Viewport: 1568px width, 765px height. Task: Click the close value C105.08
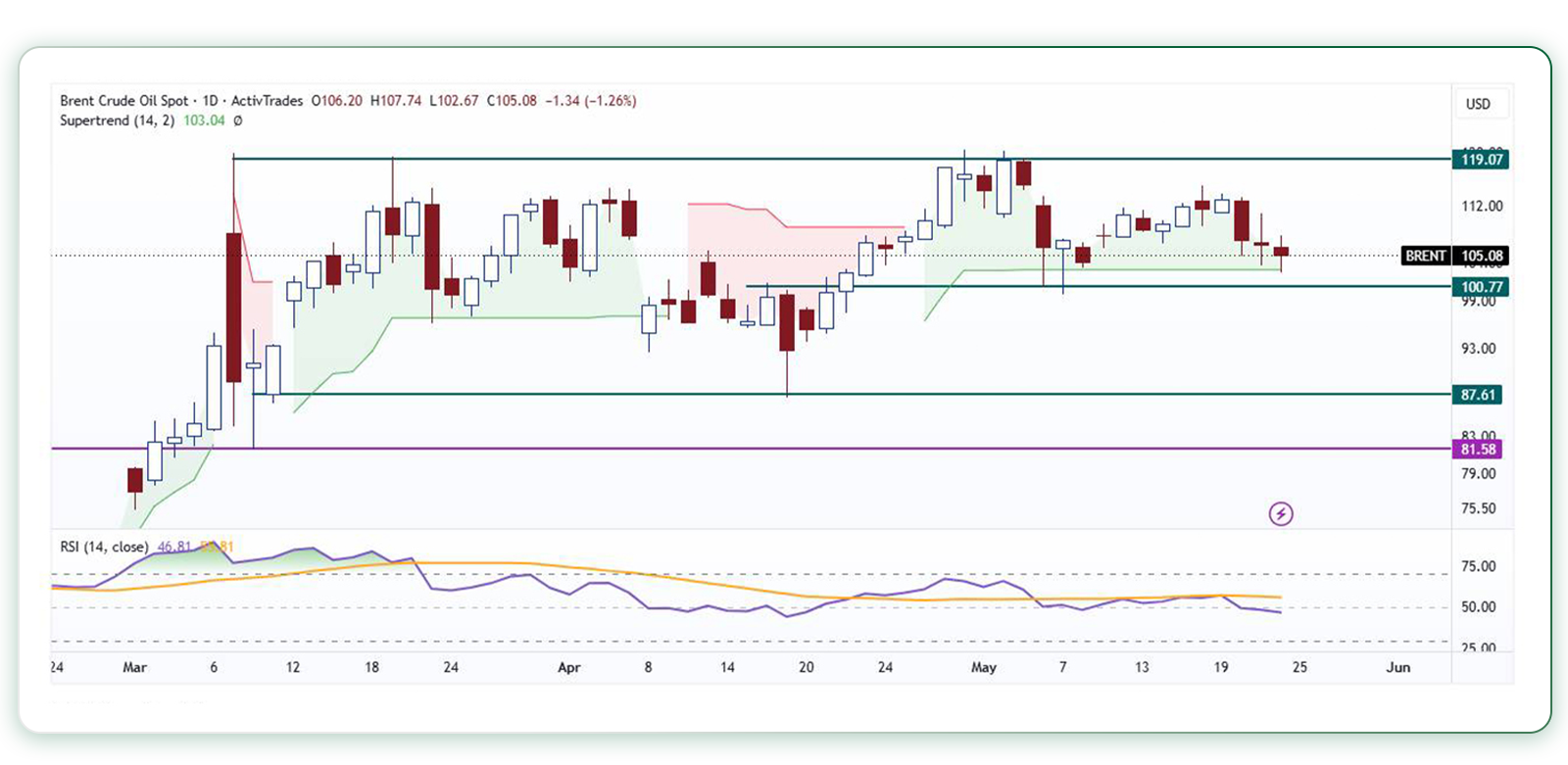tap(512, 101)
